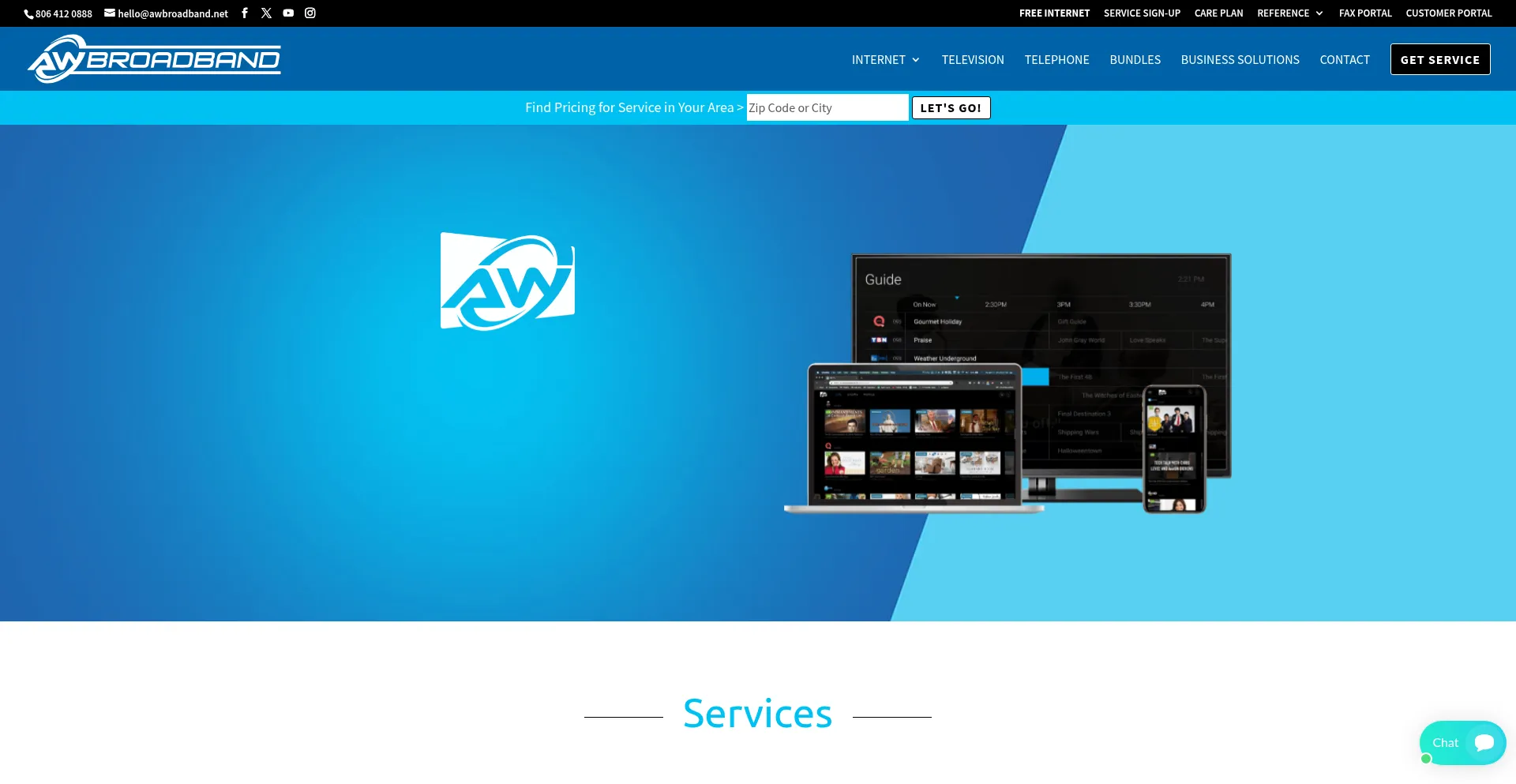Click the Free Internet link
1516x784 pixels.
1054,13
